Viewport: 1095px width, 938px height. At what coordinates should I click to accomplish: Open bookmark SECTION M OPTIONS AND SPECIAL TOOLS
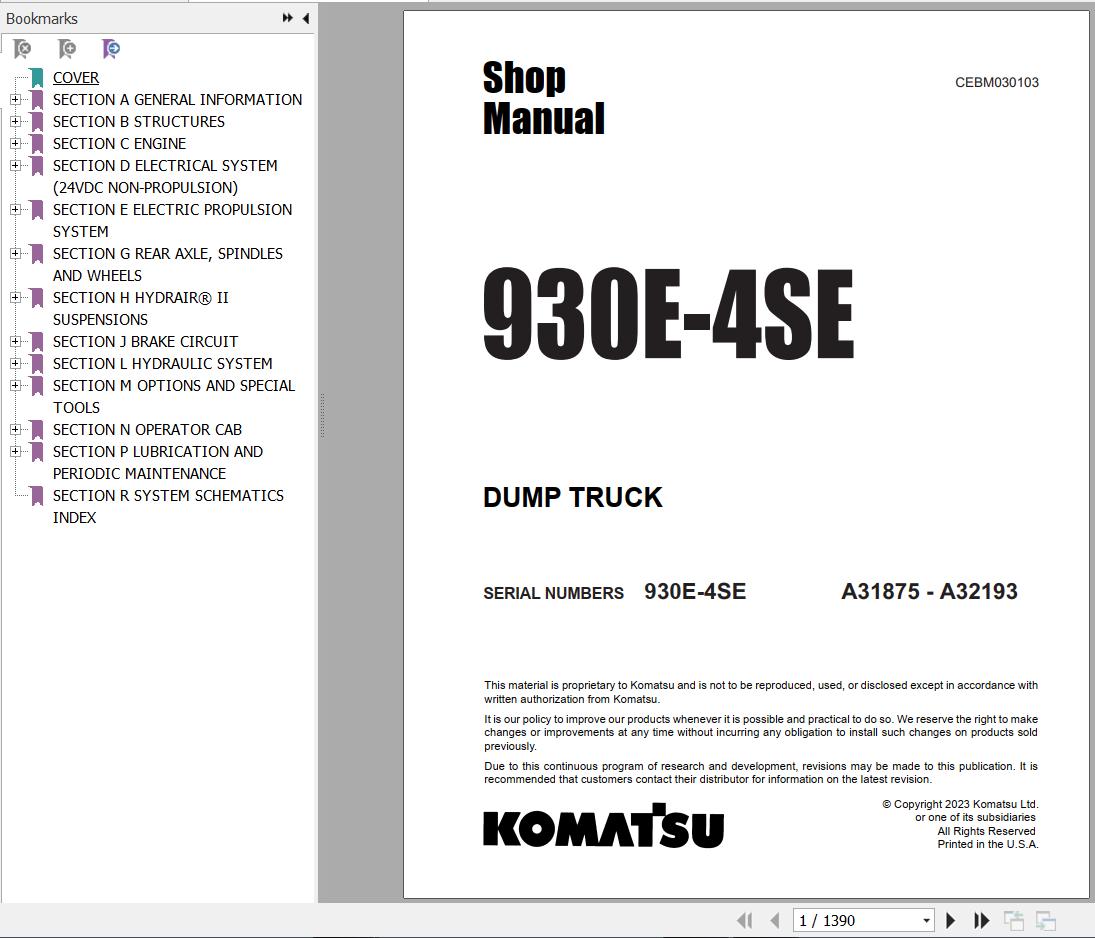pos(174,397)
